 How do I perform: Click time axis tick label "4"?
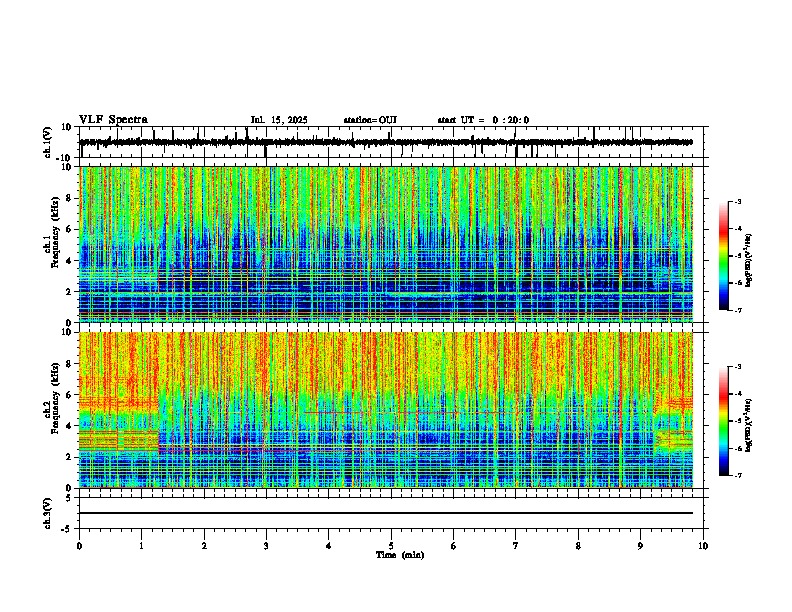pos(329,546)
